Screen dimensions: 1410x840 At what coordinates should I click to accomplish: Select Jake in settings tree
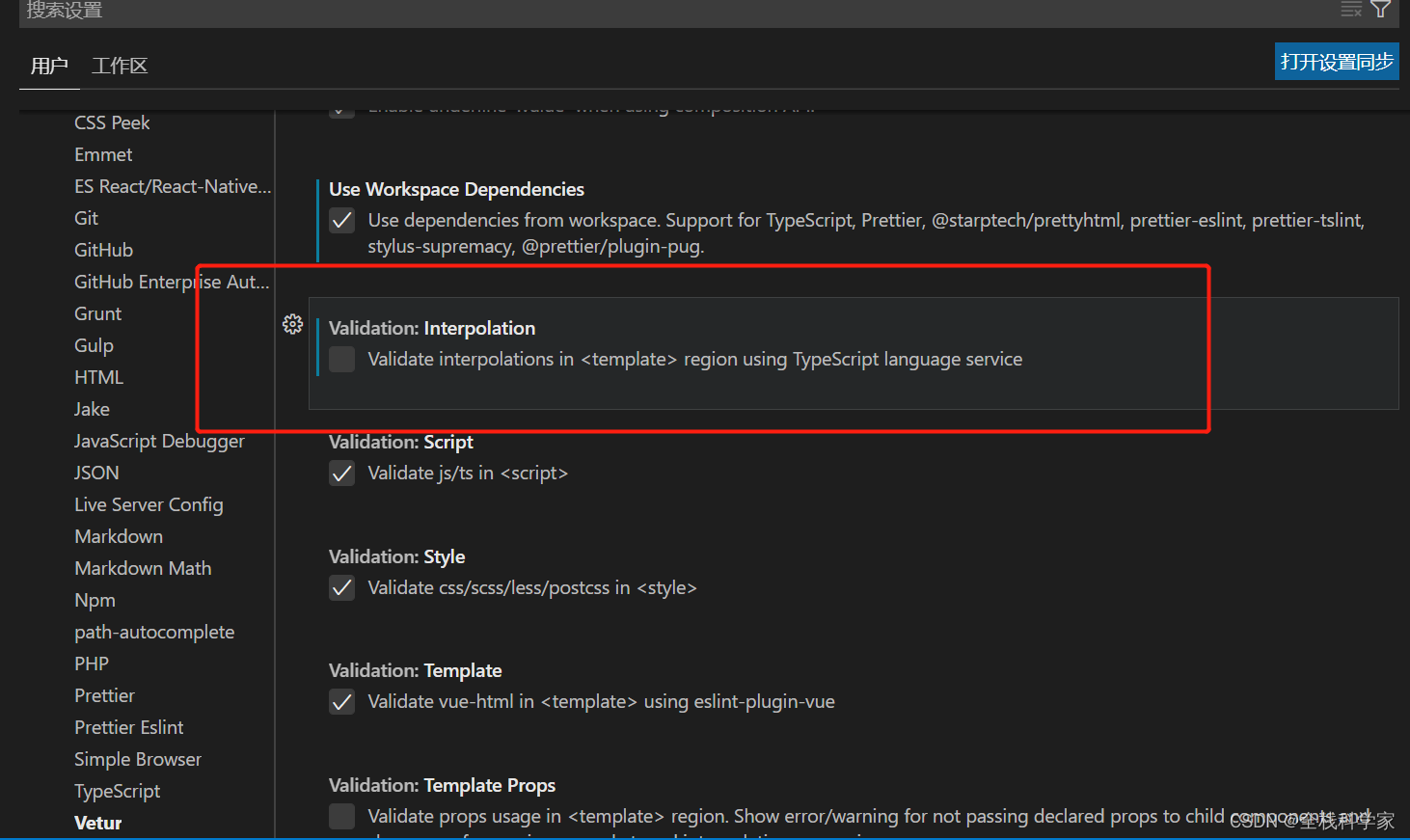pyautogui.click(x=92, y=409)
